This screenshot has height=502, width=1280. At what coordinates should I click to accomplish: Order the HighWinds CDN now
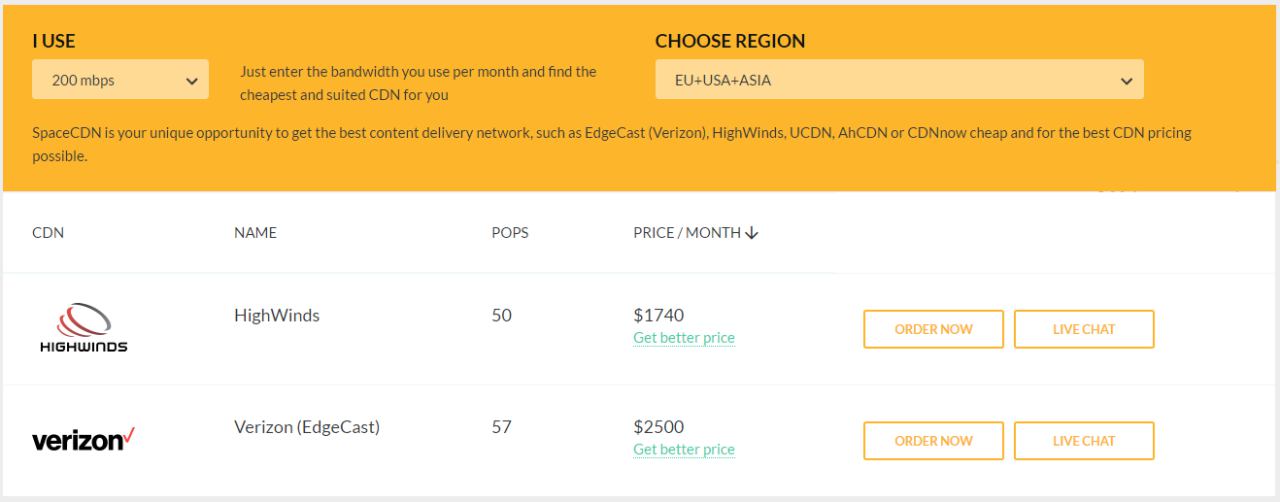coord(933,329)
